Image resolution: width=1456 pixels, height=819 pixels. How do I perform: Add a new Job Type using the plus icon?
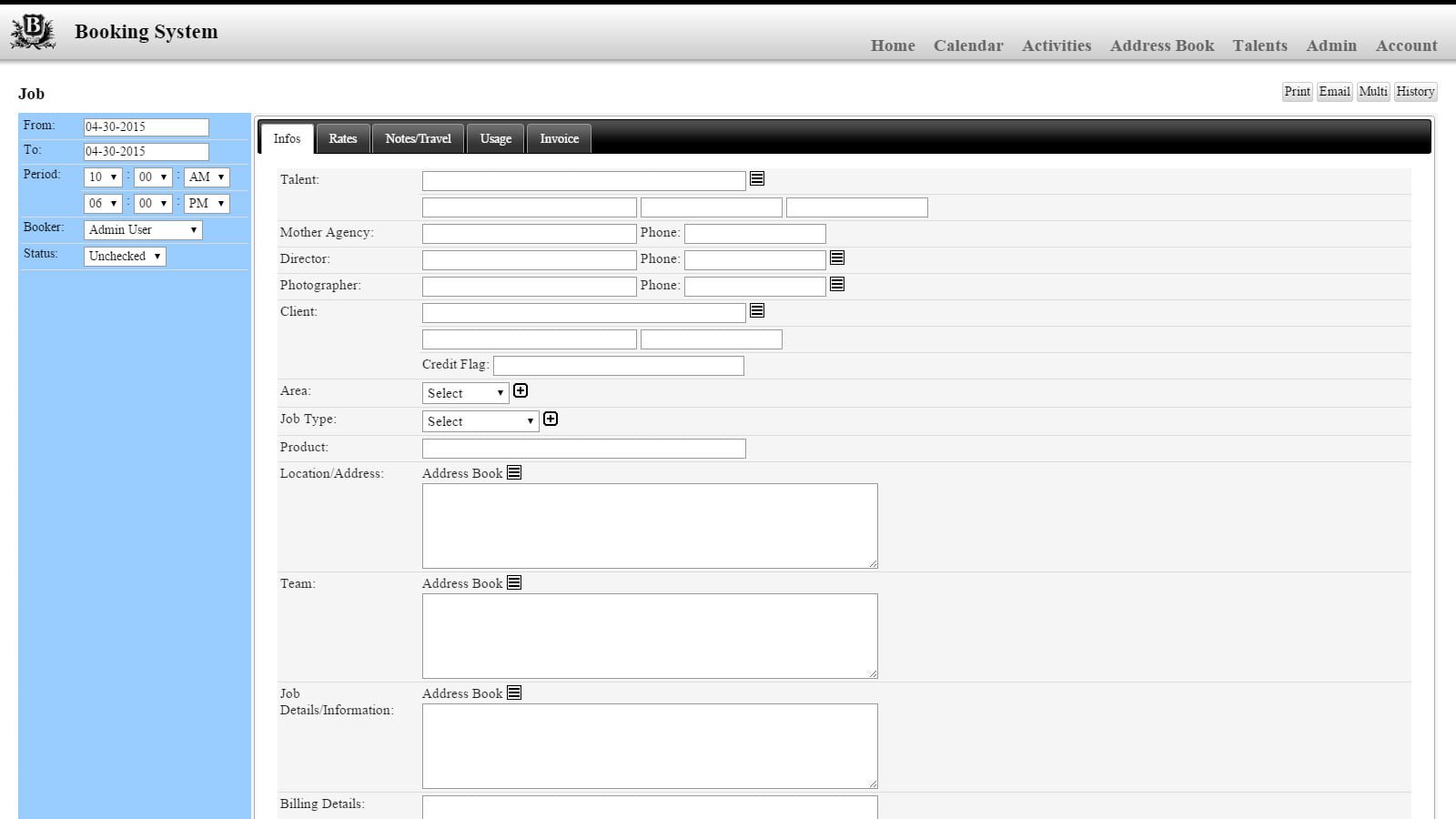551,419
